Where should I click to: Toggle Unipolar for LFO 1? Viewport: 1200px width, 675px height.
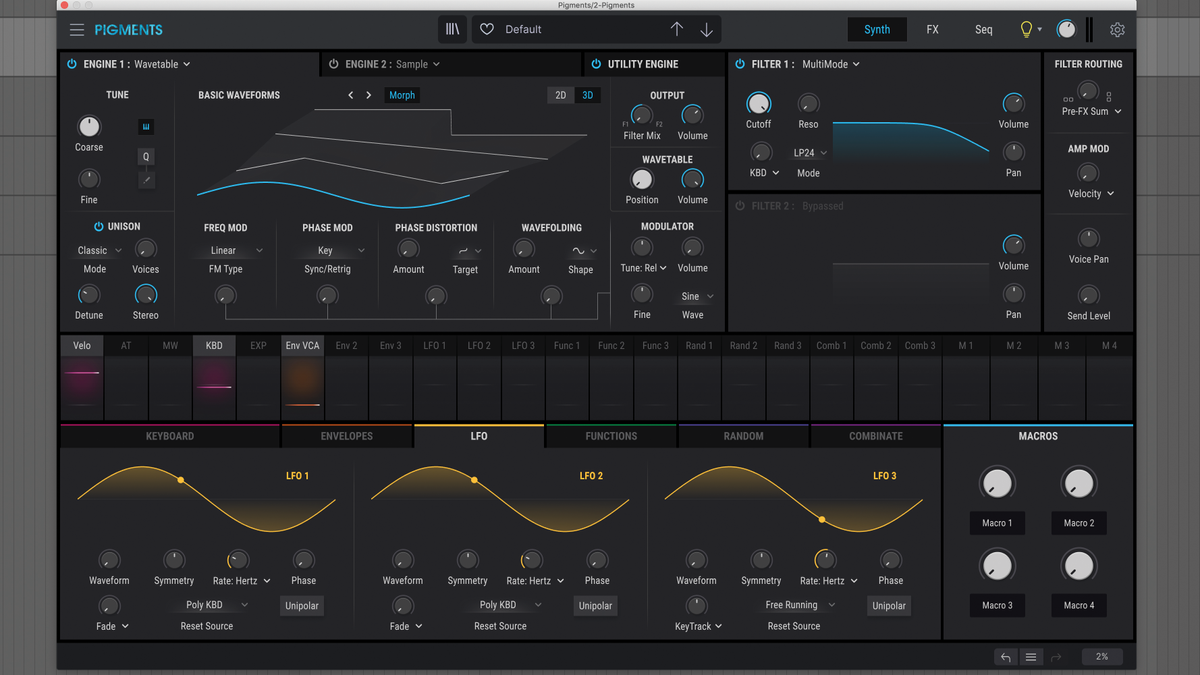coord(302,606)
